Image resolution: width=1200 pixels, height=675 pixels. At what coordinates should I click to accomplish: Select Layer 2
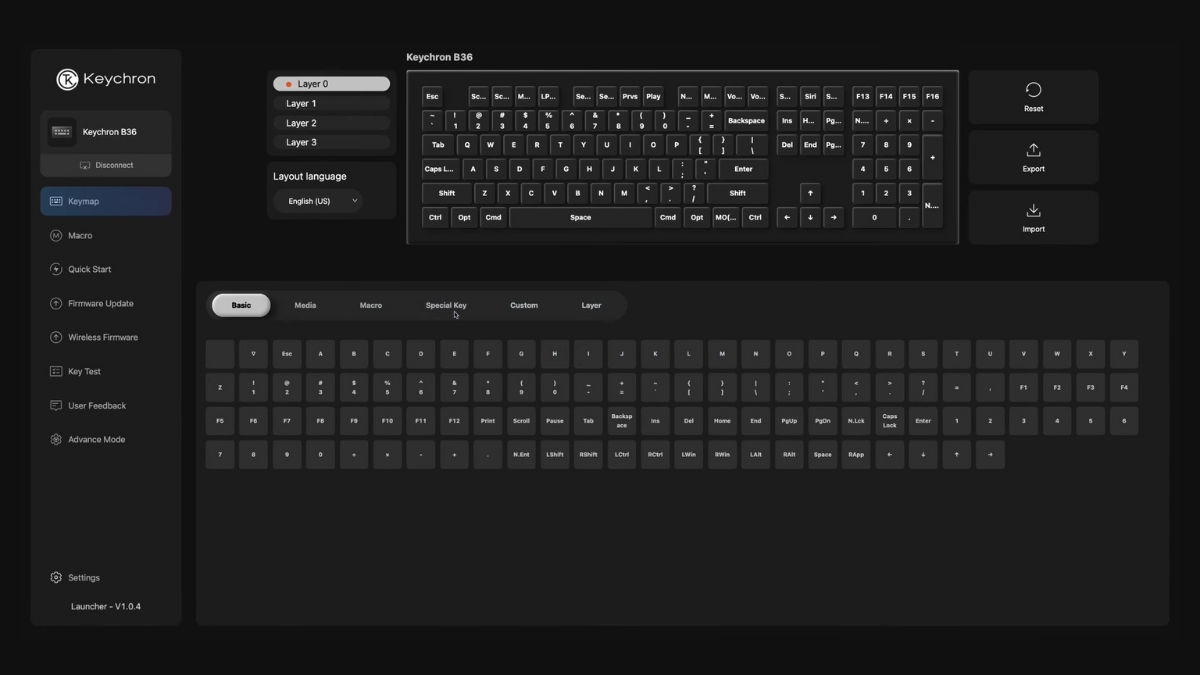click(331, 123)
